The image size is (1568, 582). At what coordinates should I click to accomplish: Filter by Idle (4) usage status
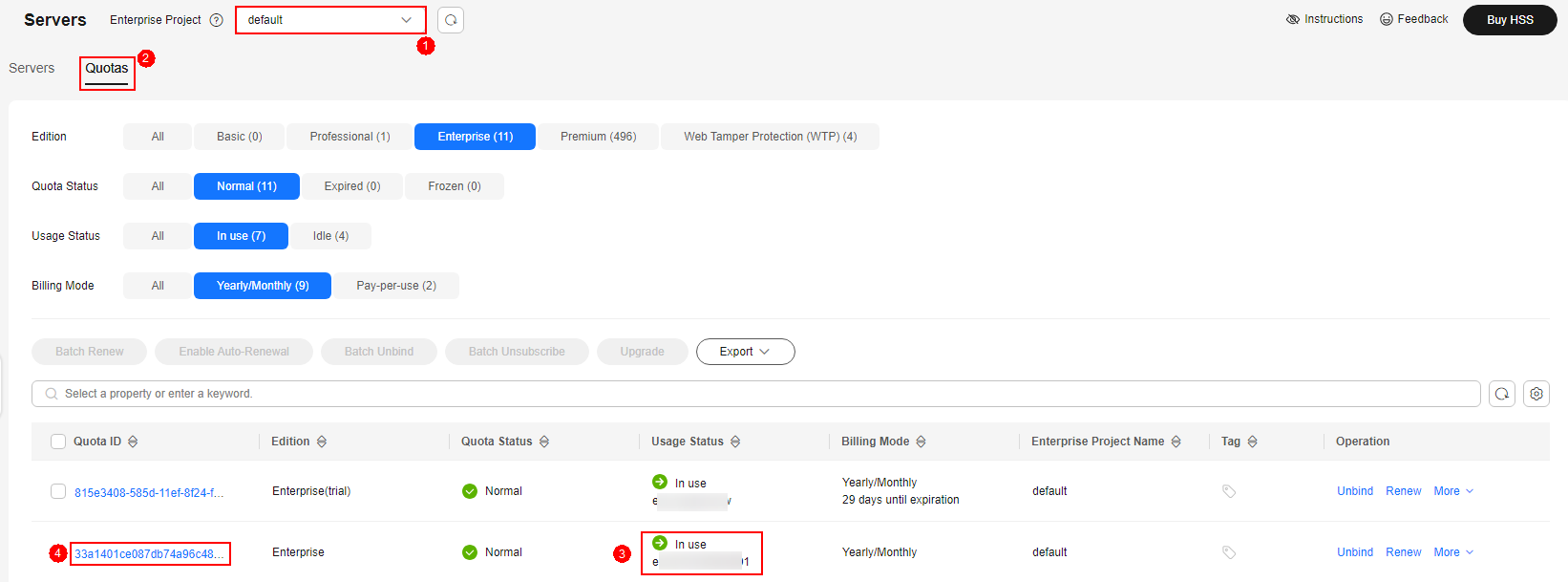point(330,236)
